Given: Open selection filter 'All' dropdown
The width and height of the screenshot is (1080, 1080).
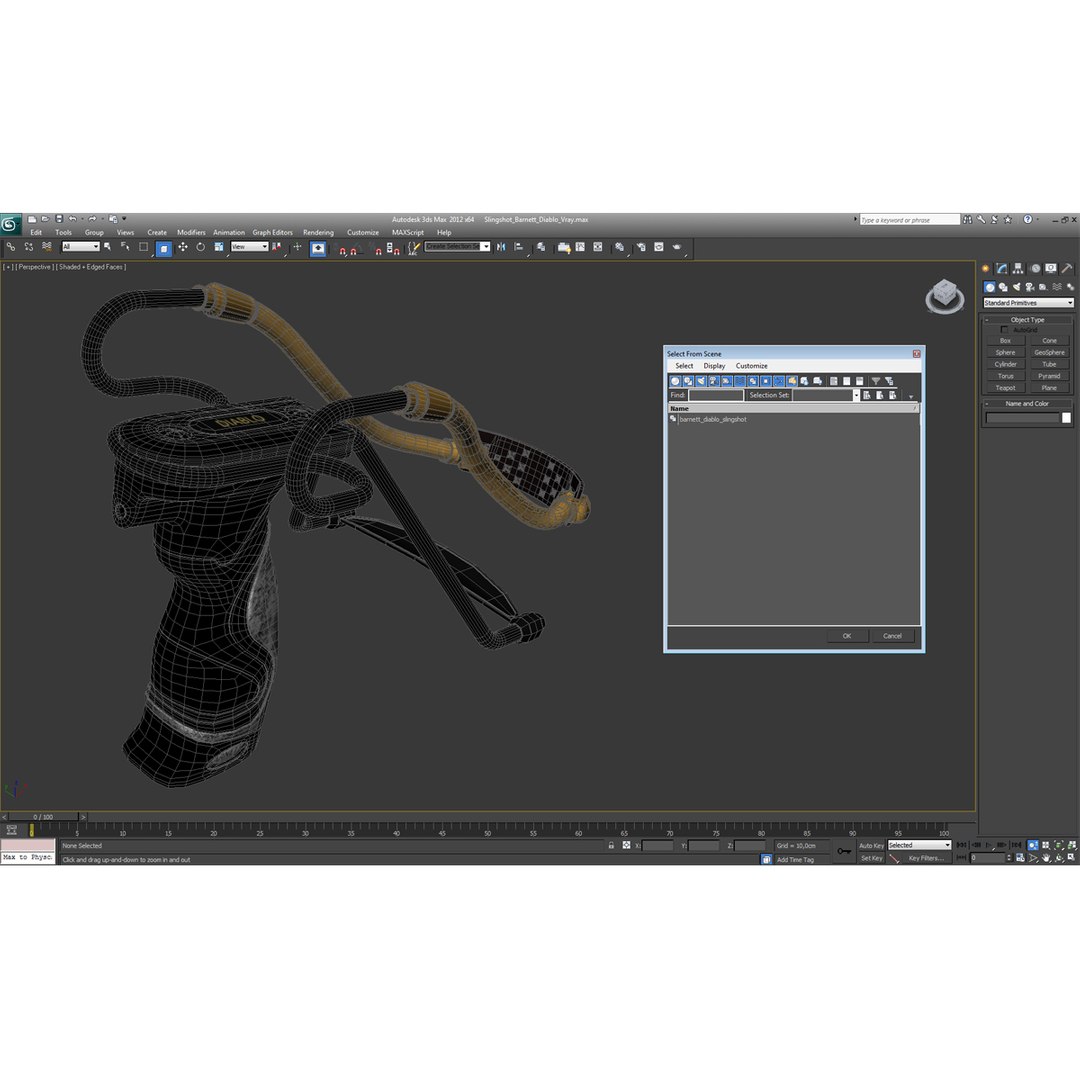Looking at the screenshot, I should point(81,247).
